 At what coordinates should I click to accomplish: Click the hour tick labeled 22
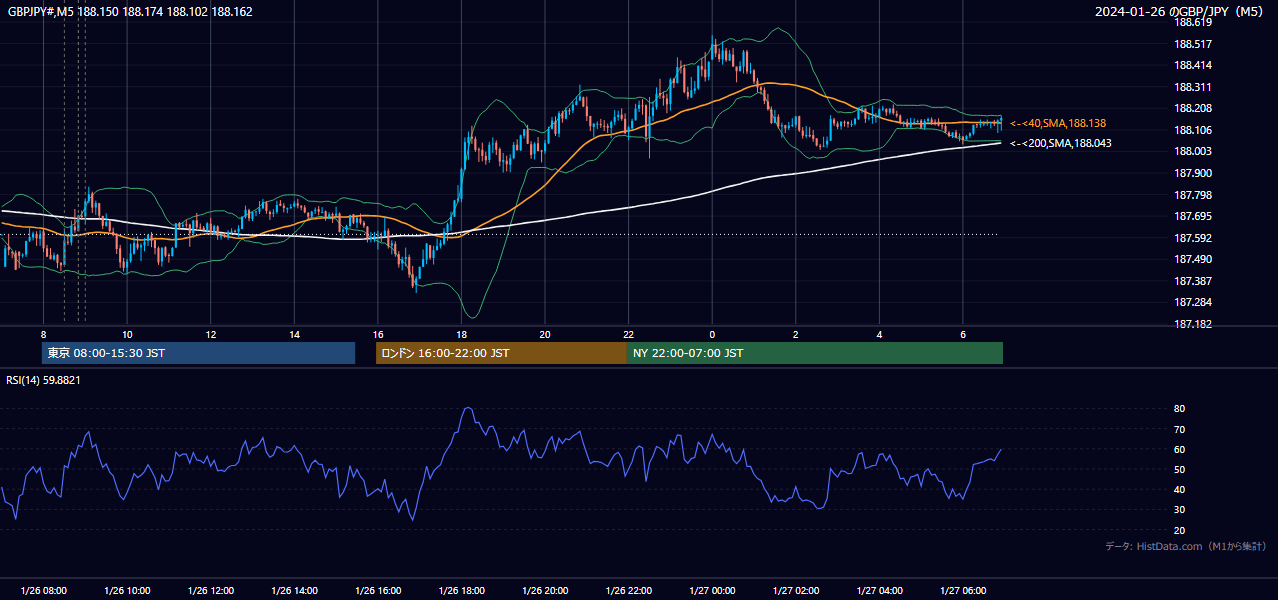628,334
